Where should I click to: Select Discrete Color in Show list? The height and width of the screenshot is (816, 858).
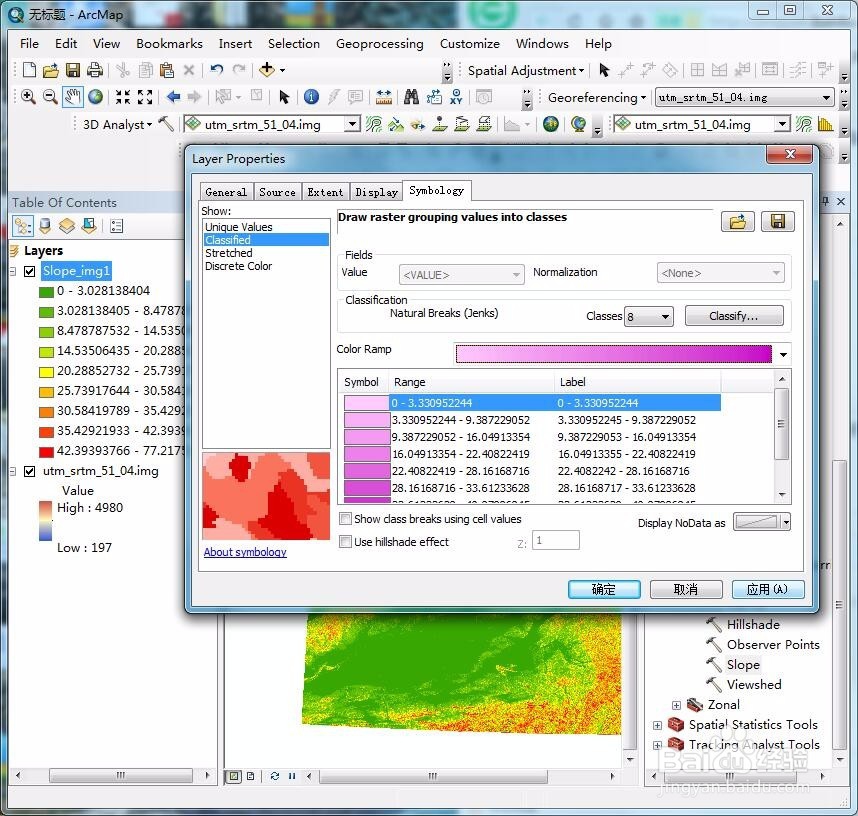point(238,266)
